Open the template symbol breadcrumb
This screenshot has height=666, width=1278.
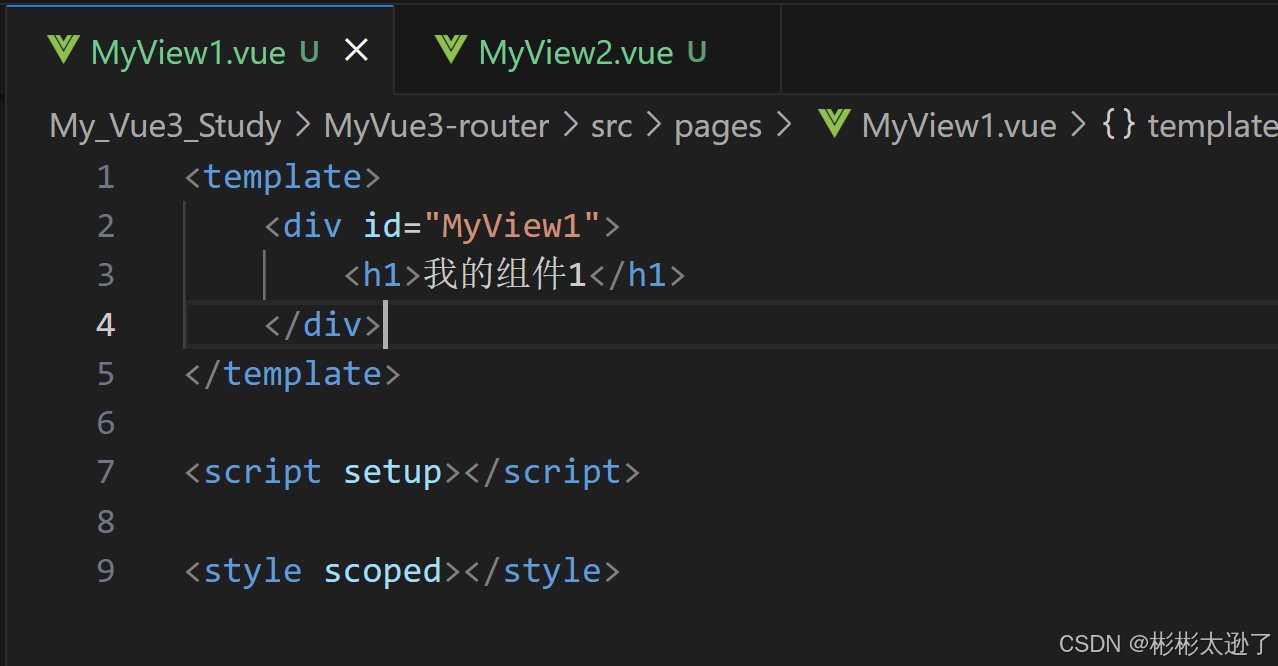pos(1212,126)
